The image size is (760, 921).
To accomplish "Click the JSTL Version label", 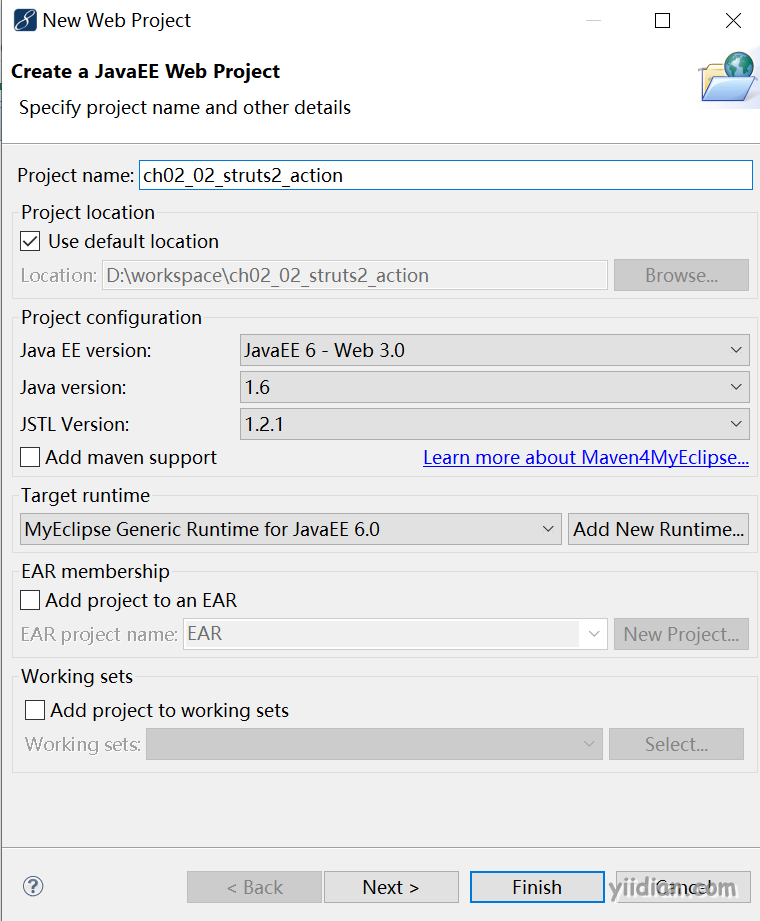I will tap(75, 424).
